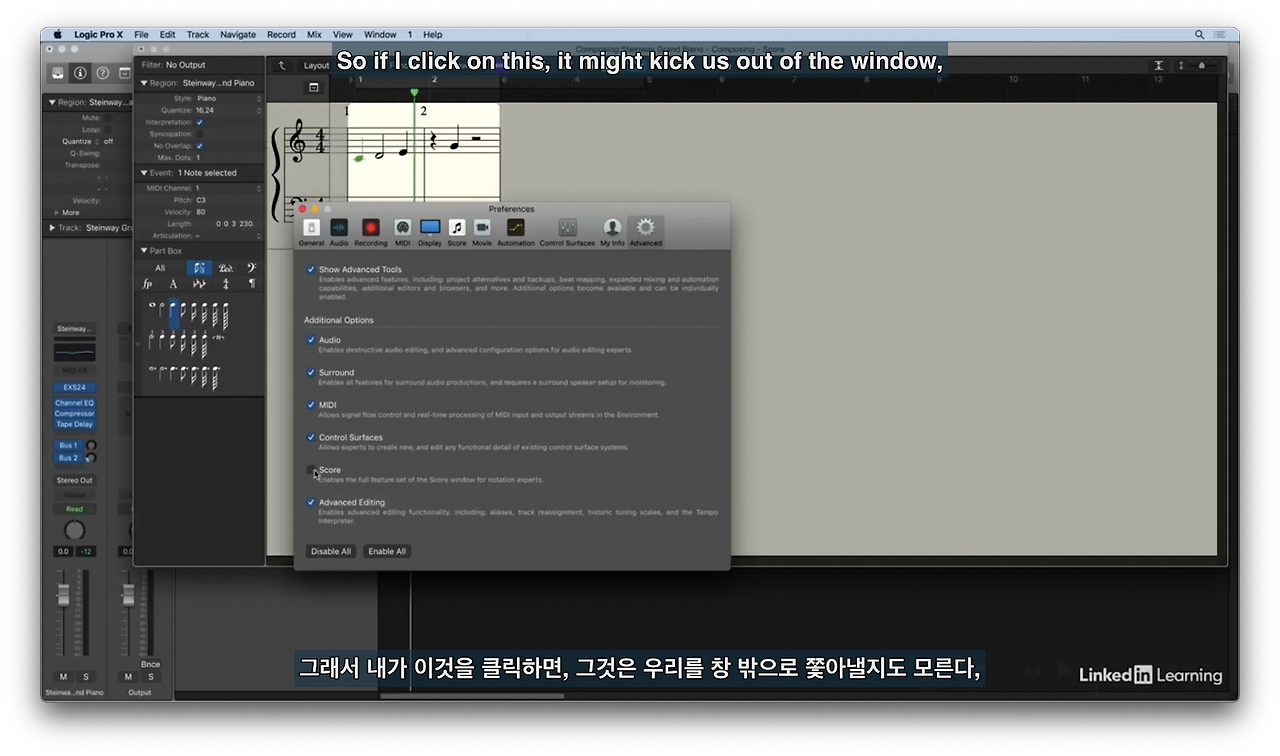
Task: Open the Apple menu
Action: [x=58, y=34]
